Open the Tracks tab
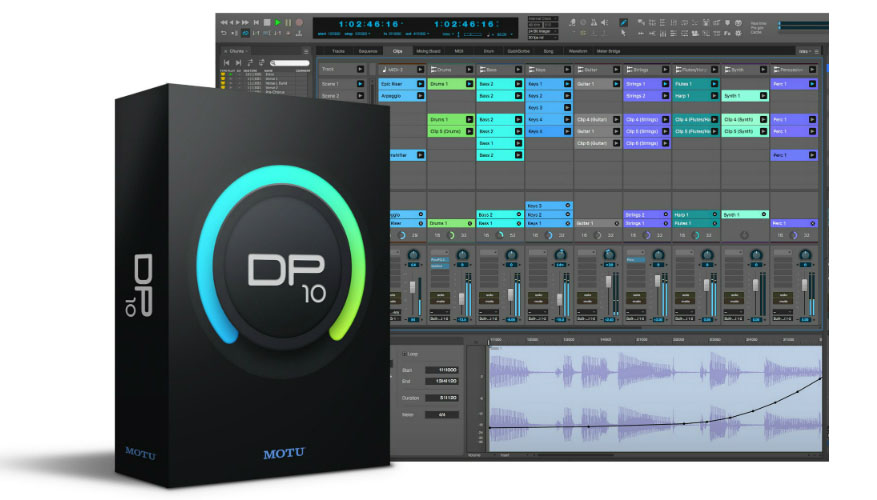This screenshot has height=500, width=877. pos(338,51)
